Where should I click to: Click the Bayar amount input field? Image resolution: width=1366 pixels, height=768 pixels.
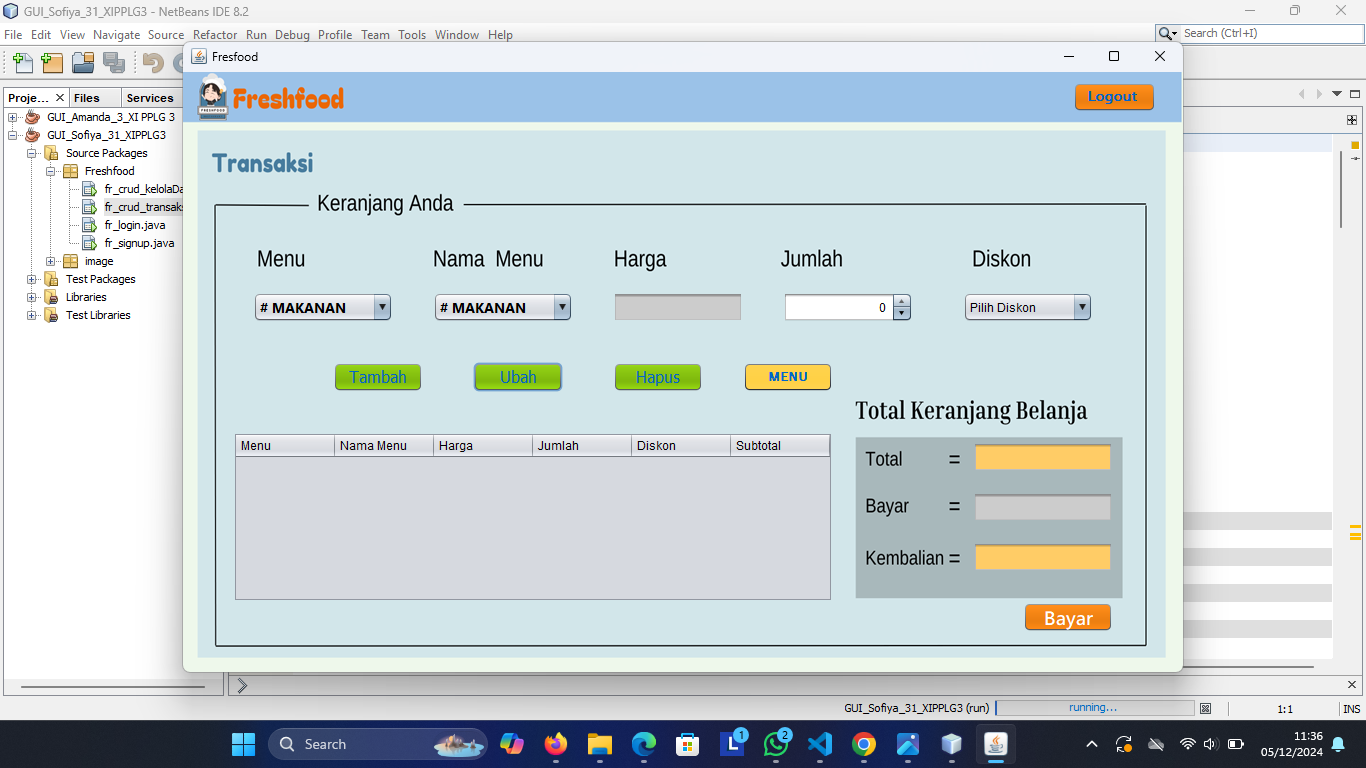tap(1042, 507)
